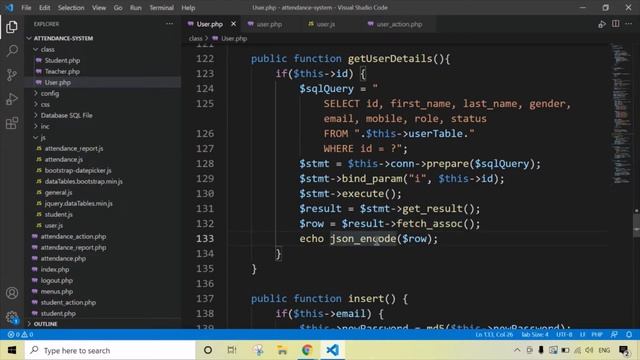Open Google Chrome from the taskbar
Screen dimensions: 640x360
pyautogui.click(x=307, y=350)
